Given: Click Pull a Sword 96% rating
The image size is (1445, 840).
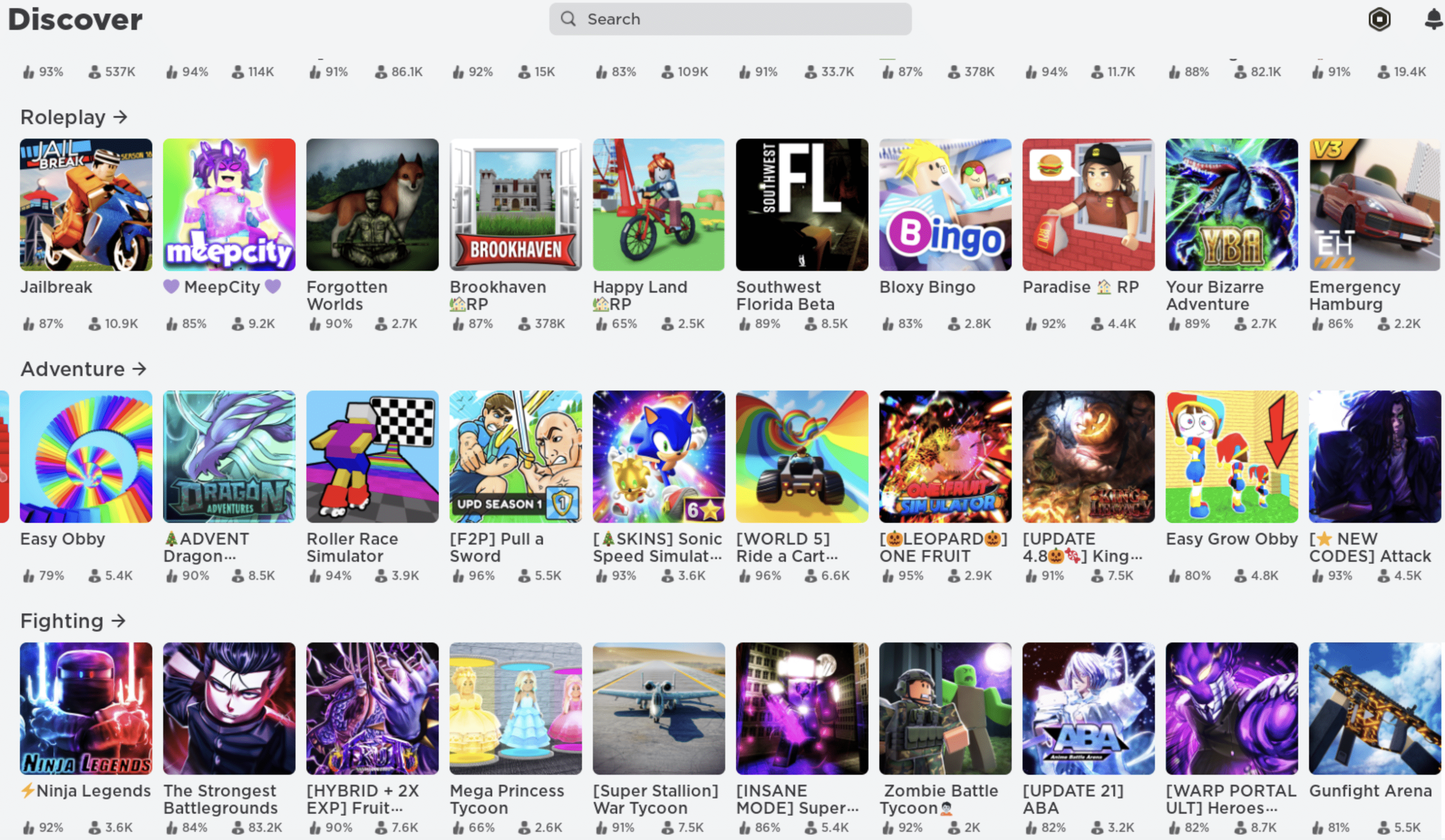Looking at the screenshot, I should click(474, 576).
